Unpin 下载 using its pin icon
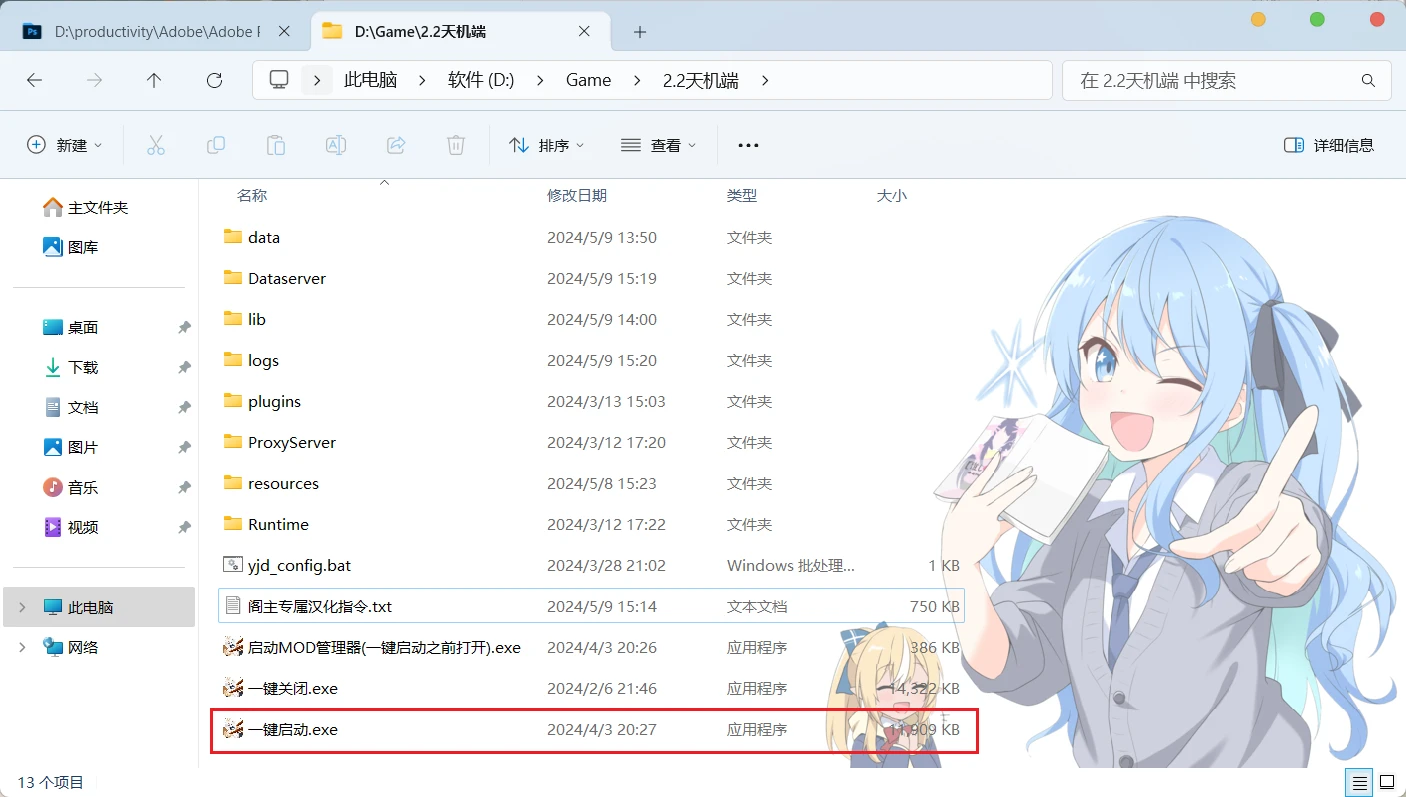 point(184,368)
